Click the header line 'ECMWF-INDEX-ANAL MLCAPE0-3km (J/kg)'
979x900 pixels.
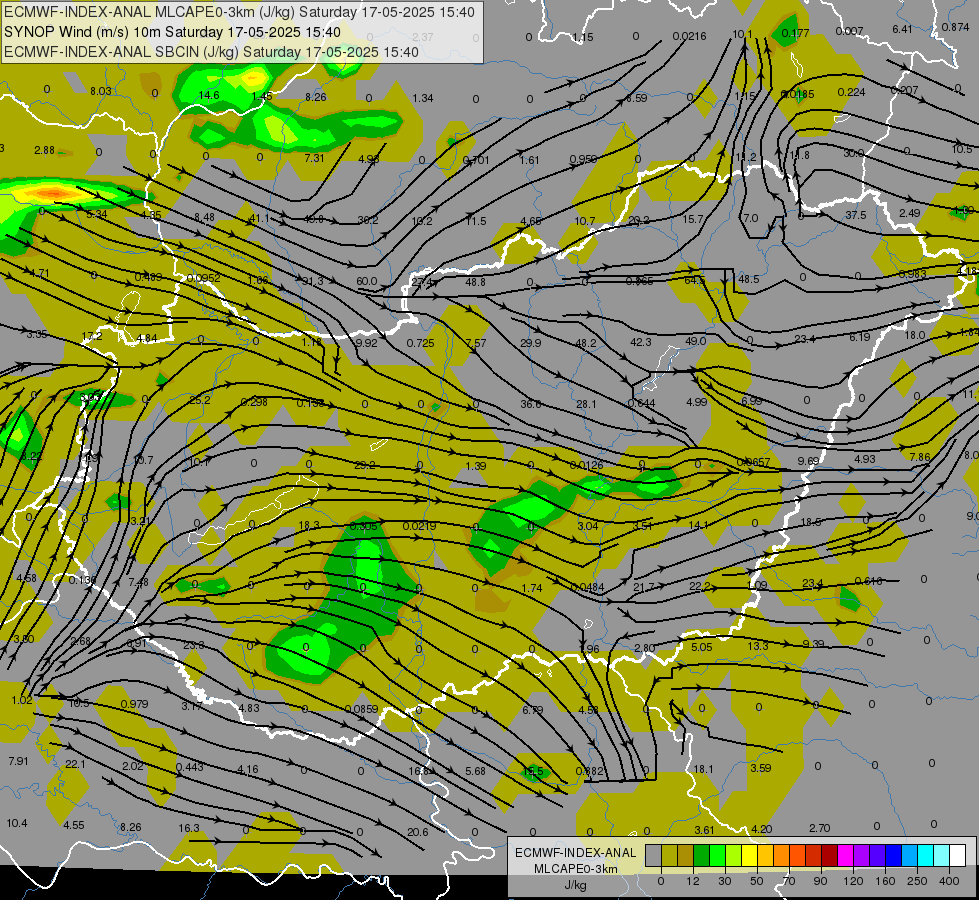[x=239, y=12]
